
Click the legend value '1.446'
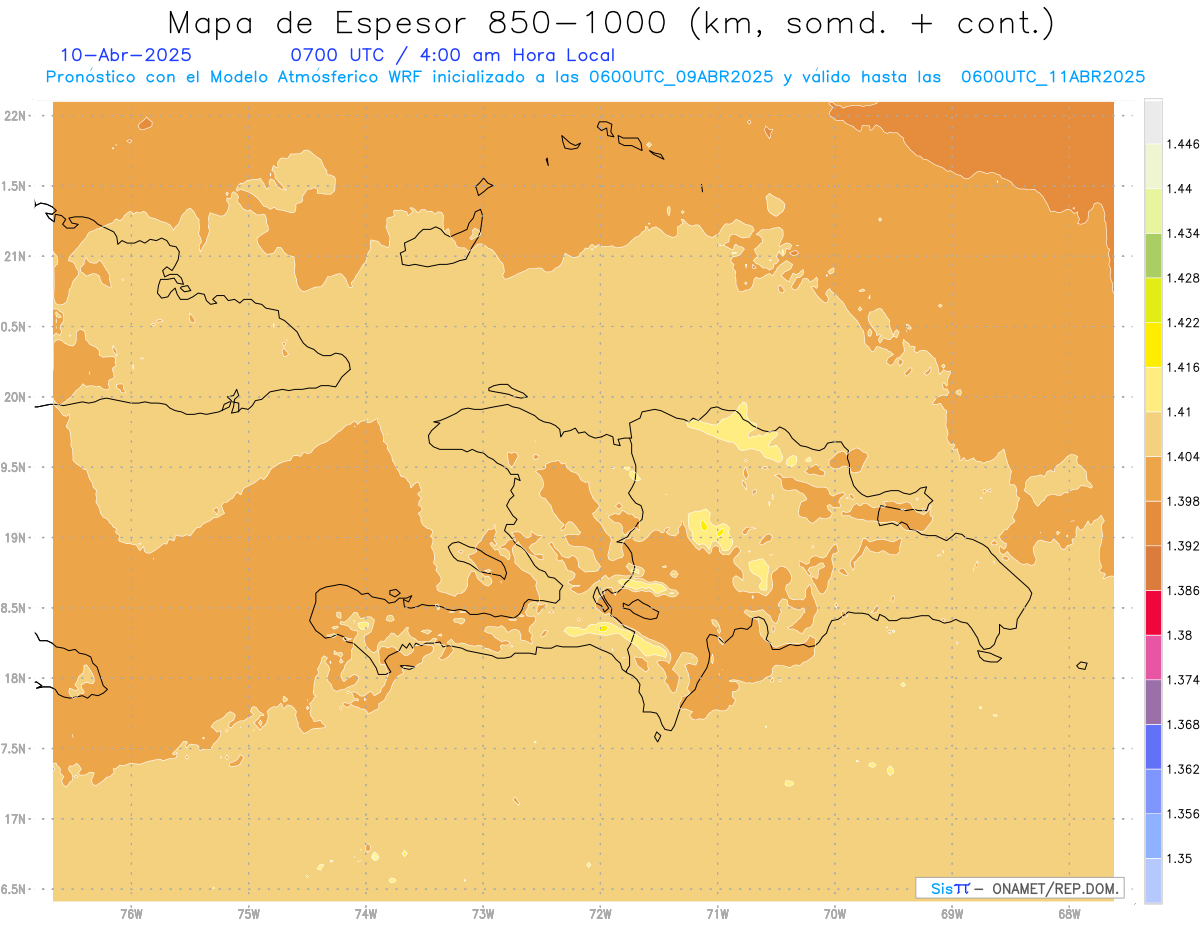tap(1183, 144)
